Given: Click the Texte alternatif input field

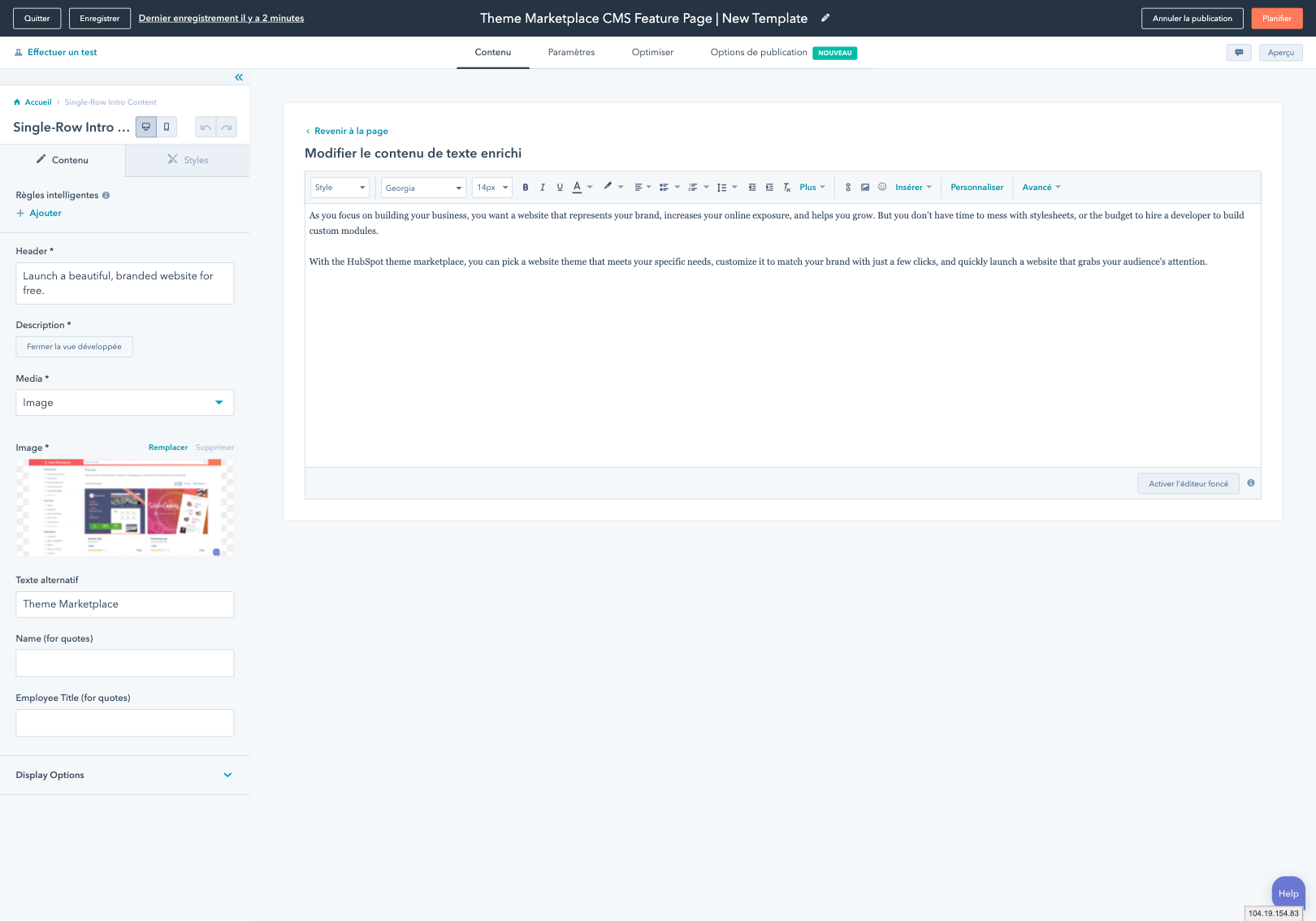Looking at the screenshot, I should (x=125, y=604).
